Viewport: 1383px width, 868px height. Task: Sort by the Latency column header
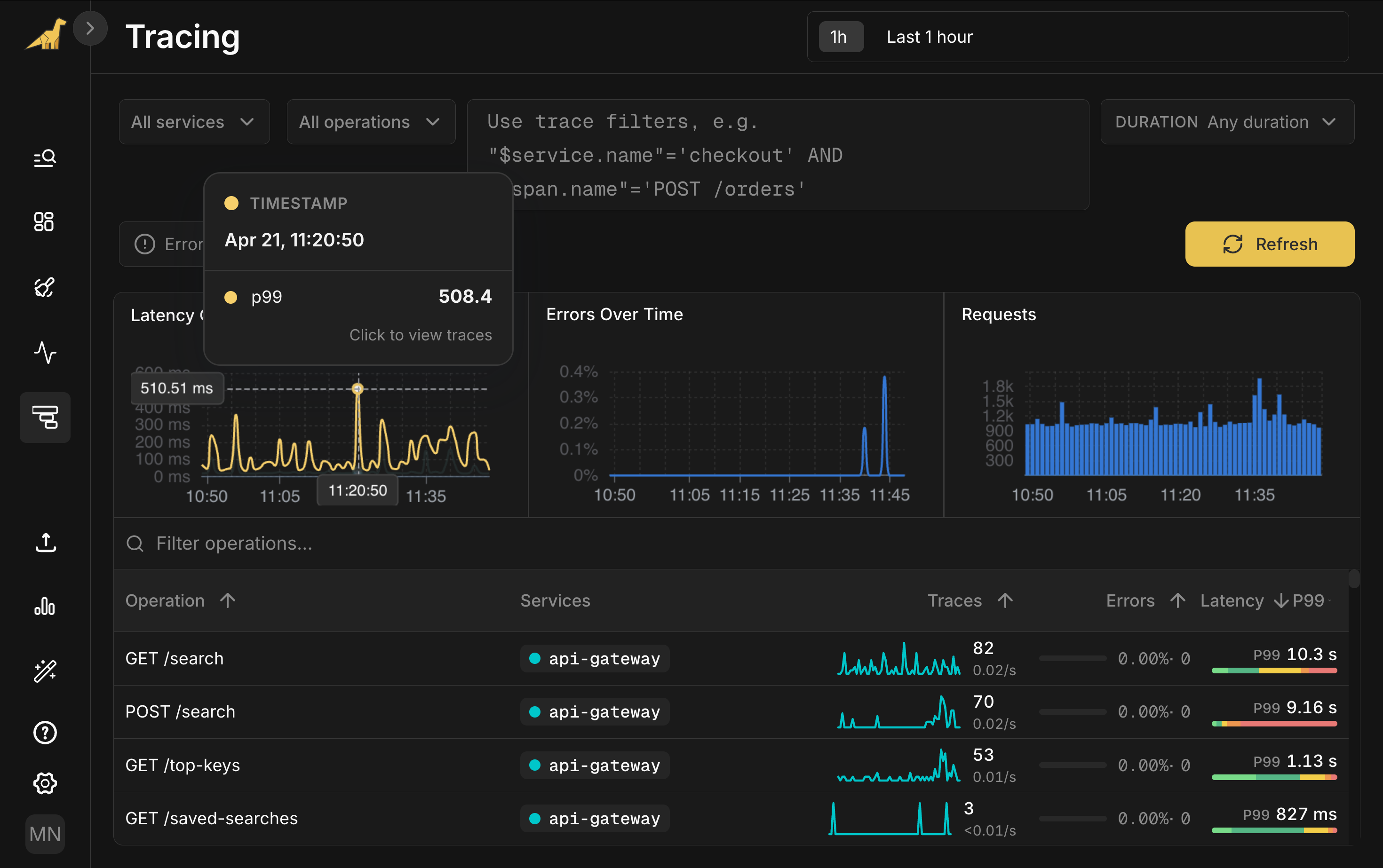[x=1232, y=600]
